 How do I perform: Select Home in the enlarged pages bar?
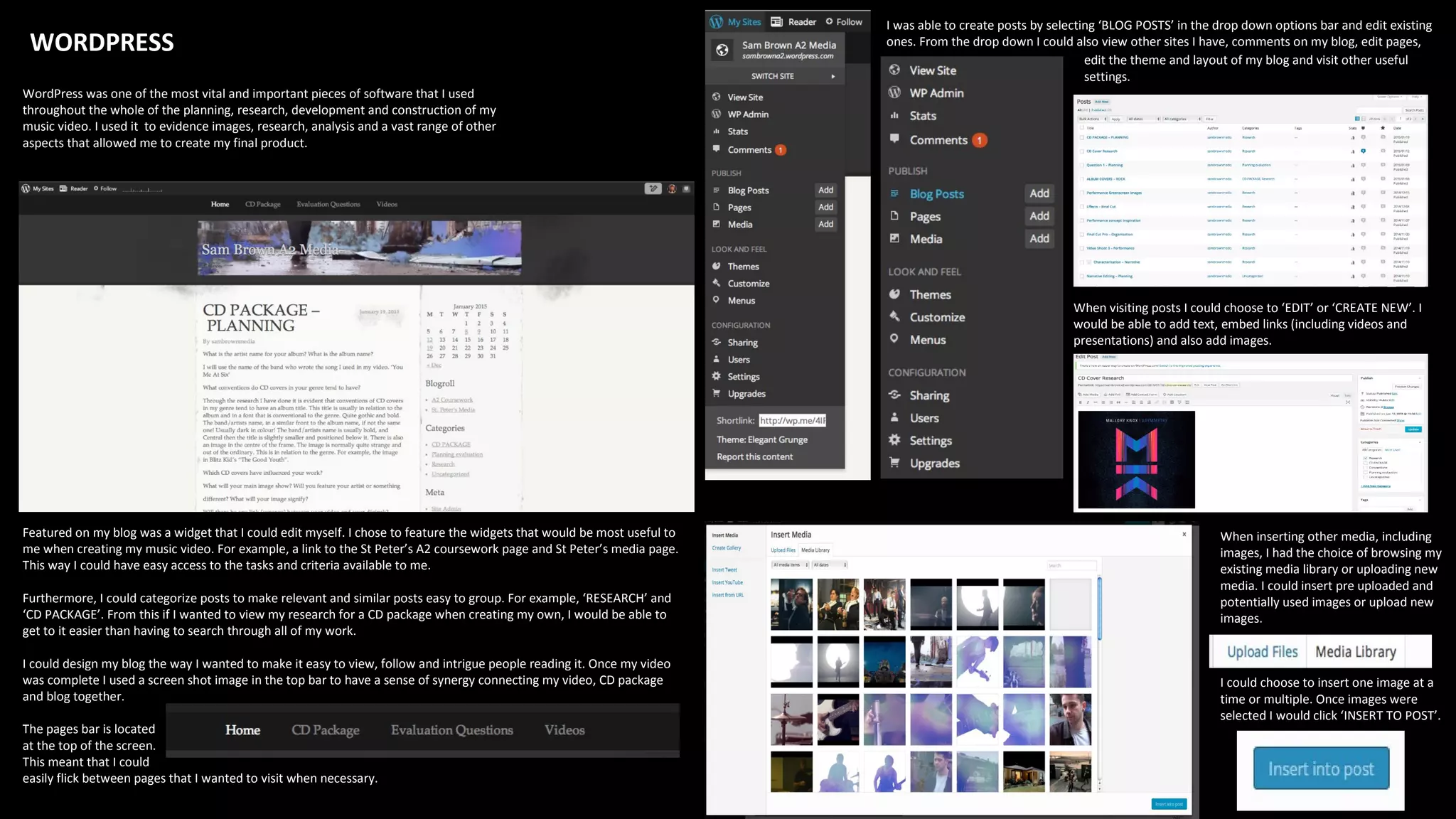(x=242, y=730)
